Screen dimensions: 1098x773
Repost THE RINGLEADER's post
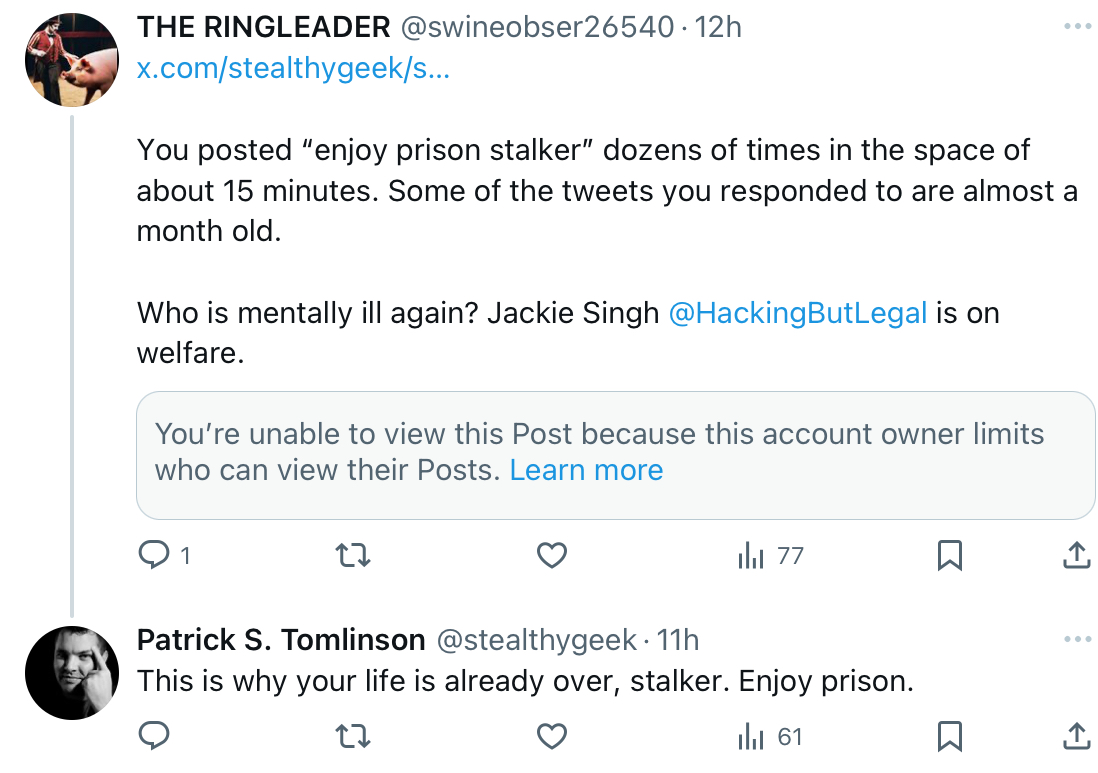tap(352, 555)
